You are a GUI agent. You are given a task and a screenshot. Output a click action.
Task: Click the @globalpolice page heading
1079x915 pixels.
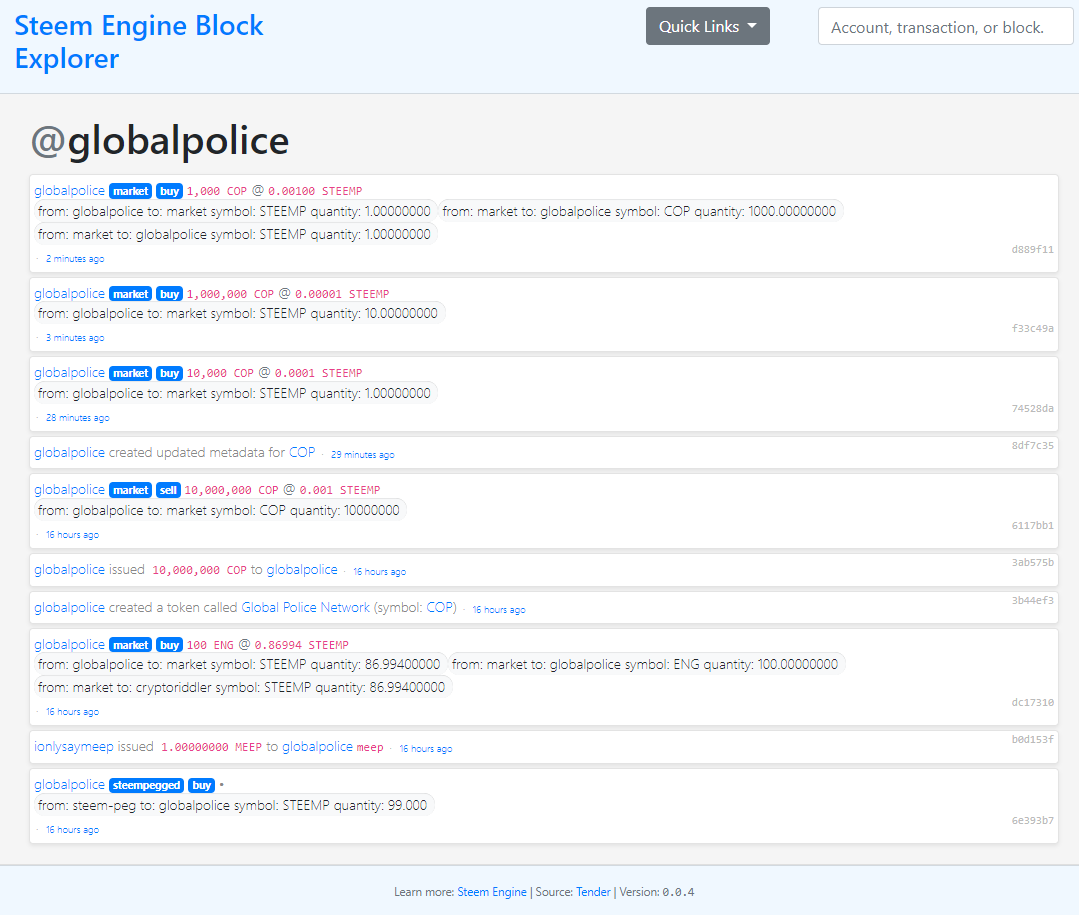click(x=160, y=141)
